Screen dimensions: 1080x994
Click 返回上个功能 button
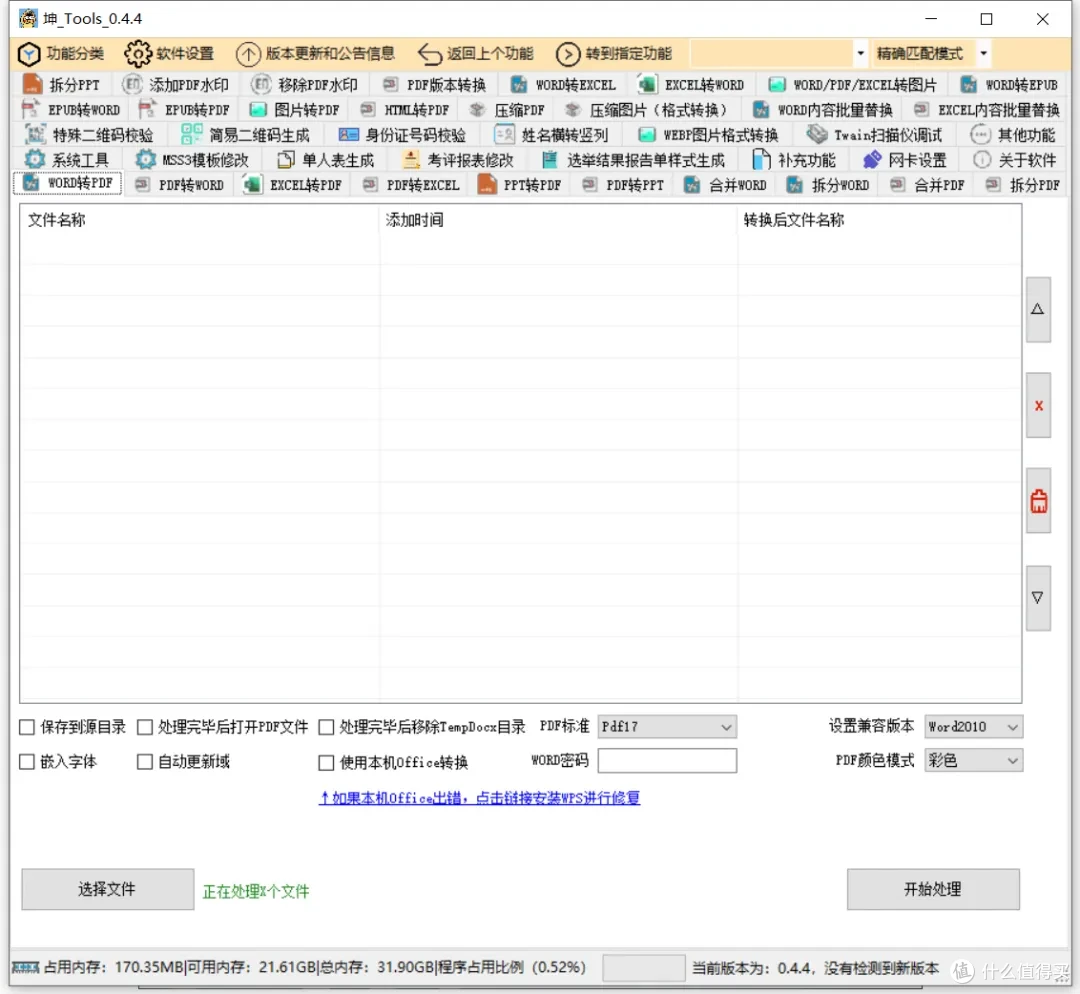pyautogui.click(x=476, y=53)
